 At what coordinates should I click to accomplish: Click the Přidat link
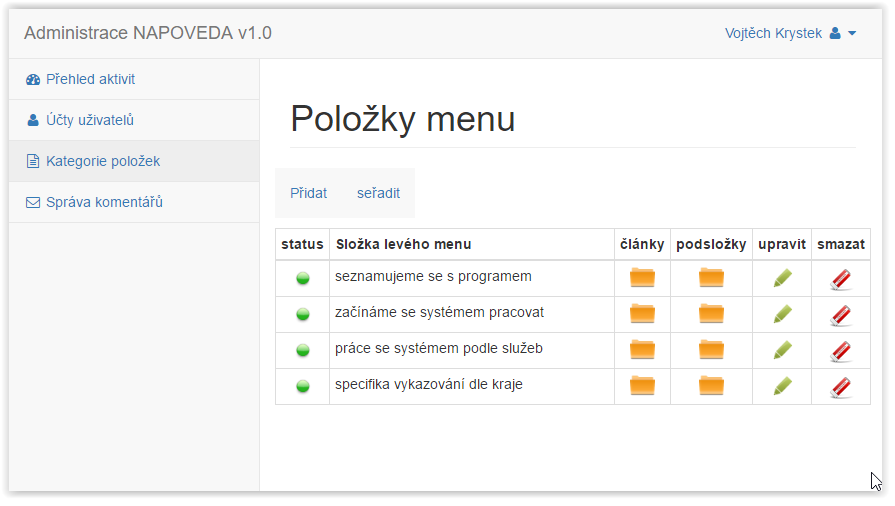tap(308, 193)
